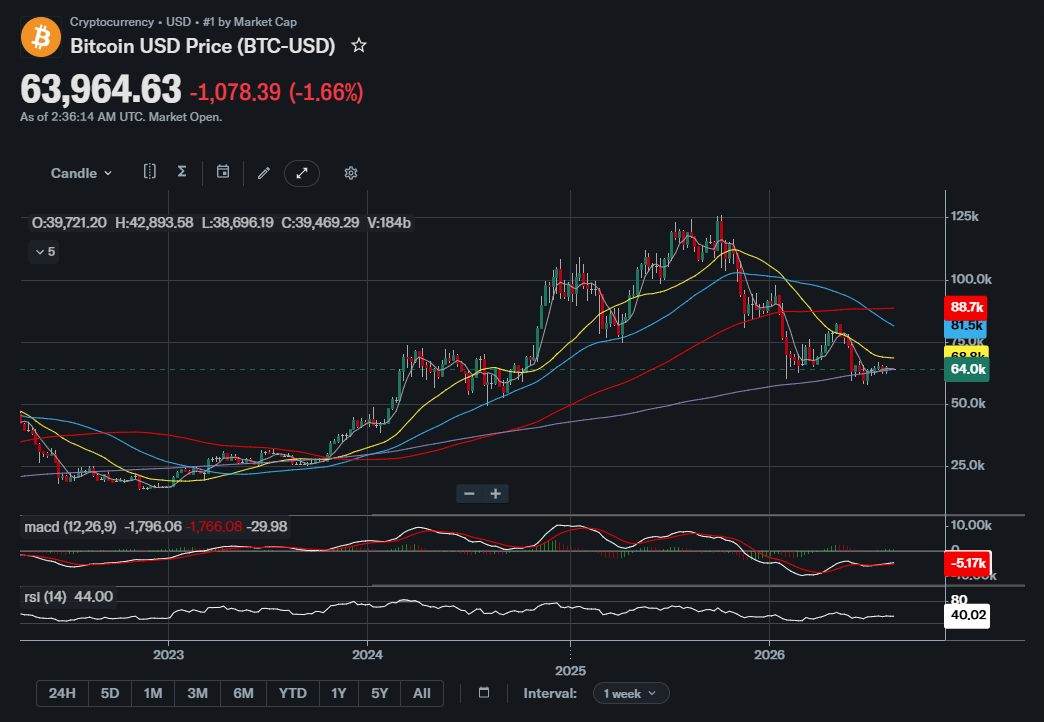
Task: Click the #1 by Market Cap text
Action: (x=250, y=22)
